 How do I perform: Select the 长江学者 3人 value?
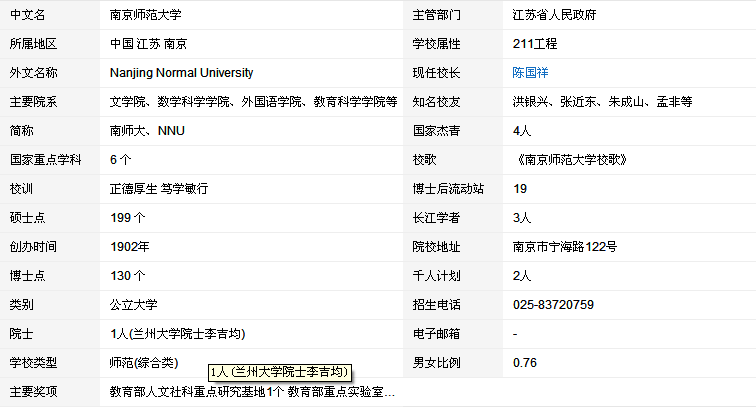tap(522, 217)
